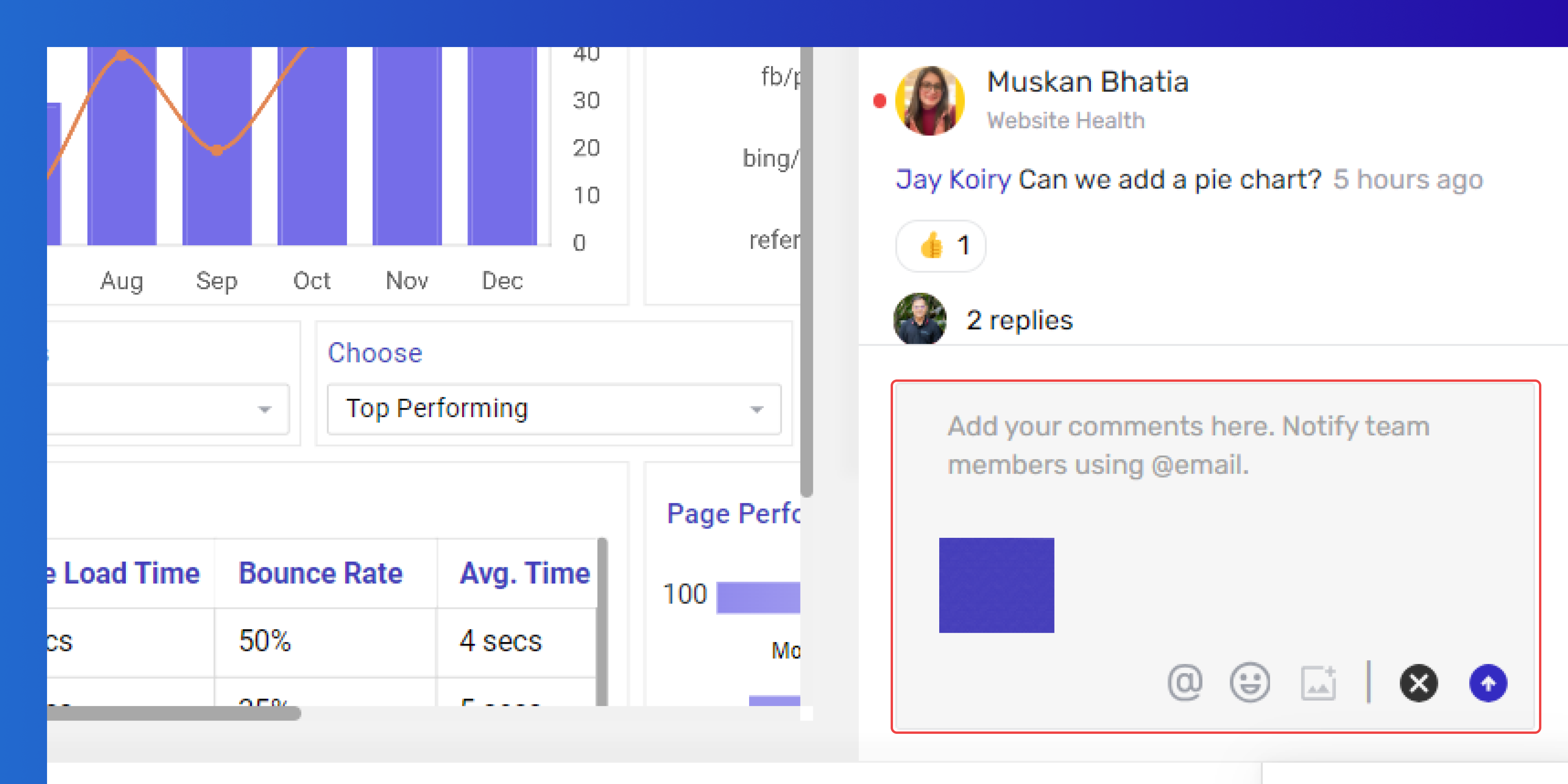
Task: Click the thumbs-up reaction with count 1
Action: pyautogui.click(x=940, y=246)
